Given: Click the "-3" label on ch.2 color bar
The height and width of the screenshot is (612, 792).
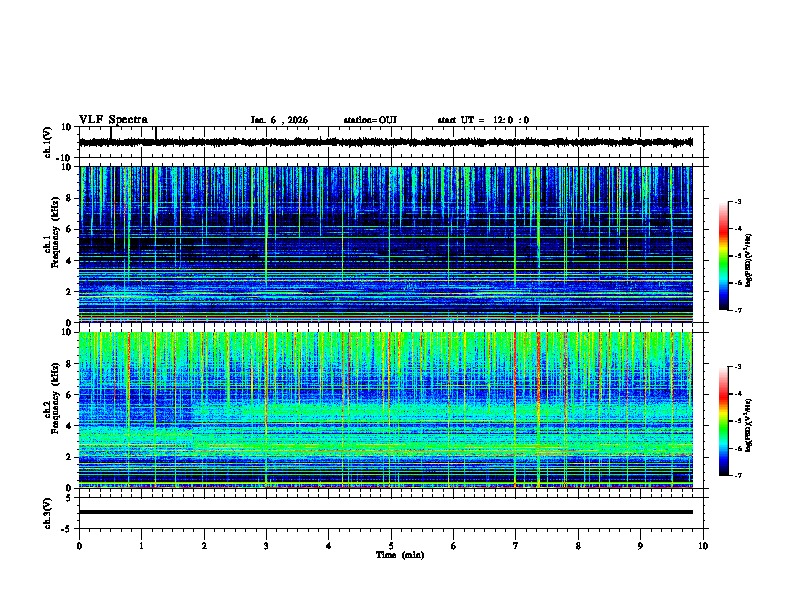Looking at the screenshot, I should point(736,367).
